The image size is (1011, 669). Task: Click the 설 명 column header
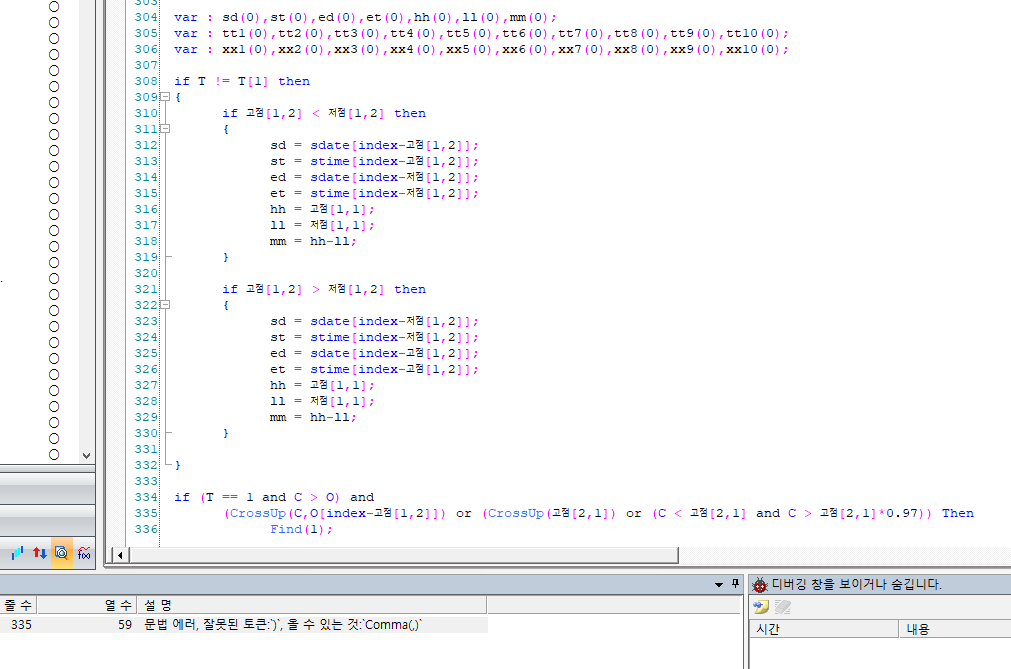(x=160, y=605)
